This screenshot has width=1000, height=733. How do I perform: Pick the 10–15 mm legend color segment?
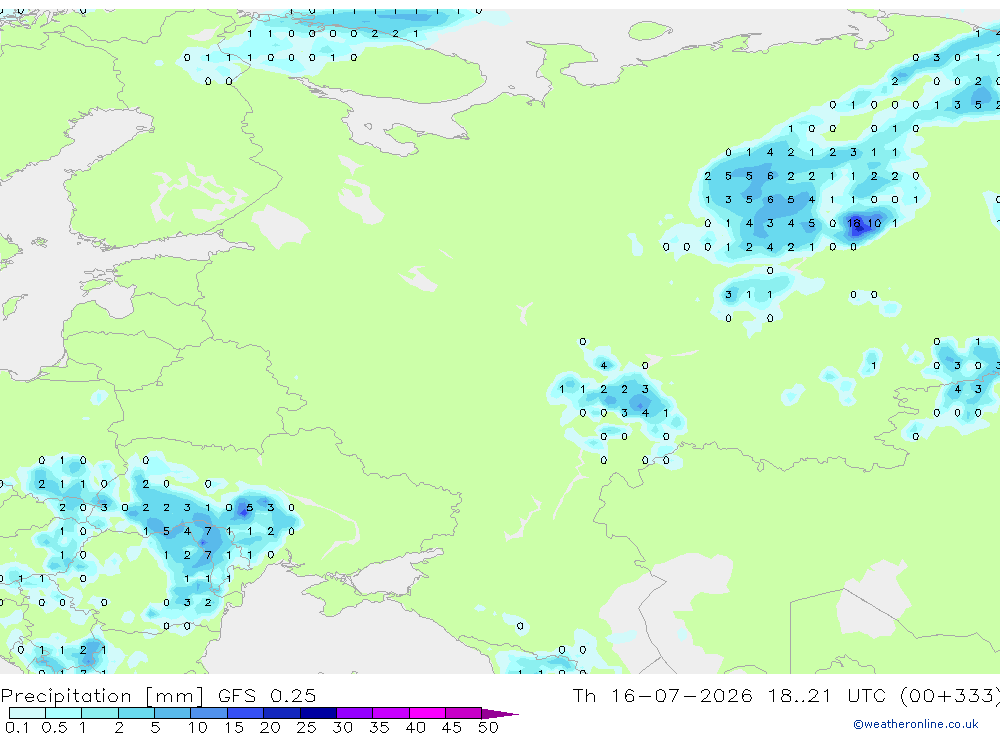[209, 713]
